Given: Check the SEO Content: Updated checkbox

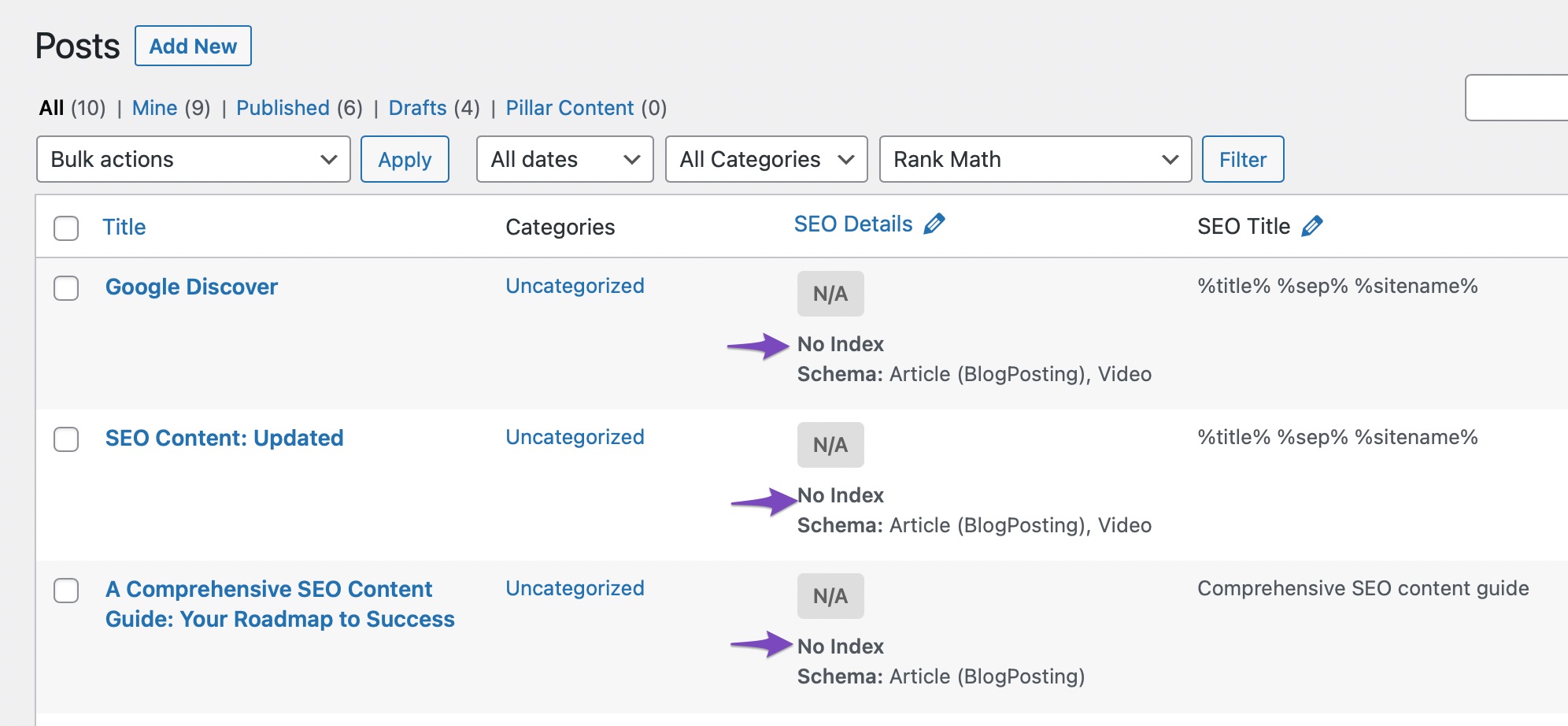Looking at the screenshot, I should point(66,439).
